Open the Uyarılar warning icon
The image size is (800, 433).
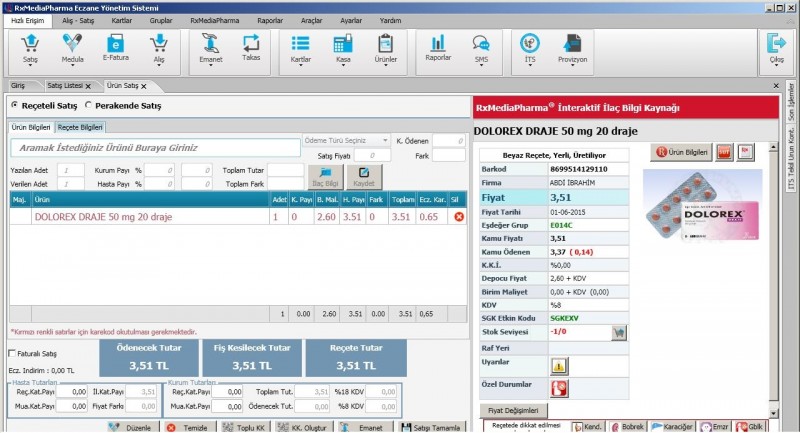pyautogui.click(x=559, y=366)
